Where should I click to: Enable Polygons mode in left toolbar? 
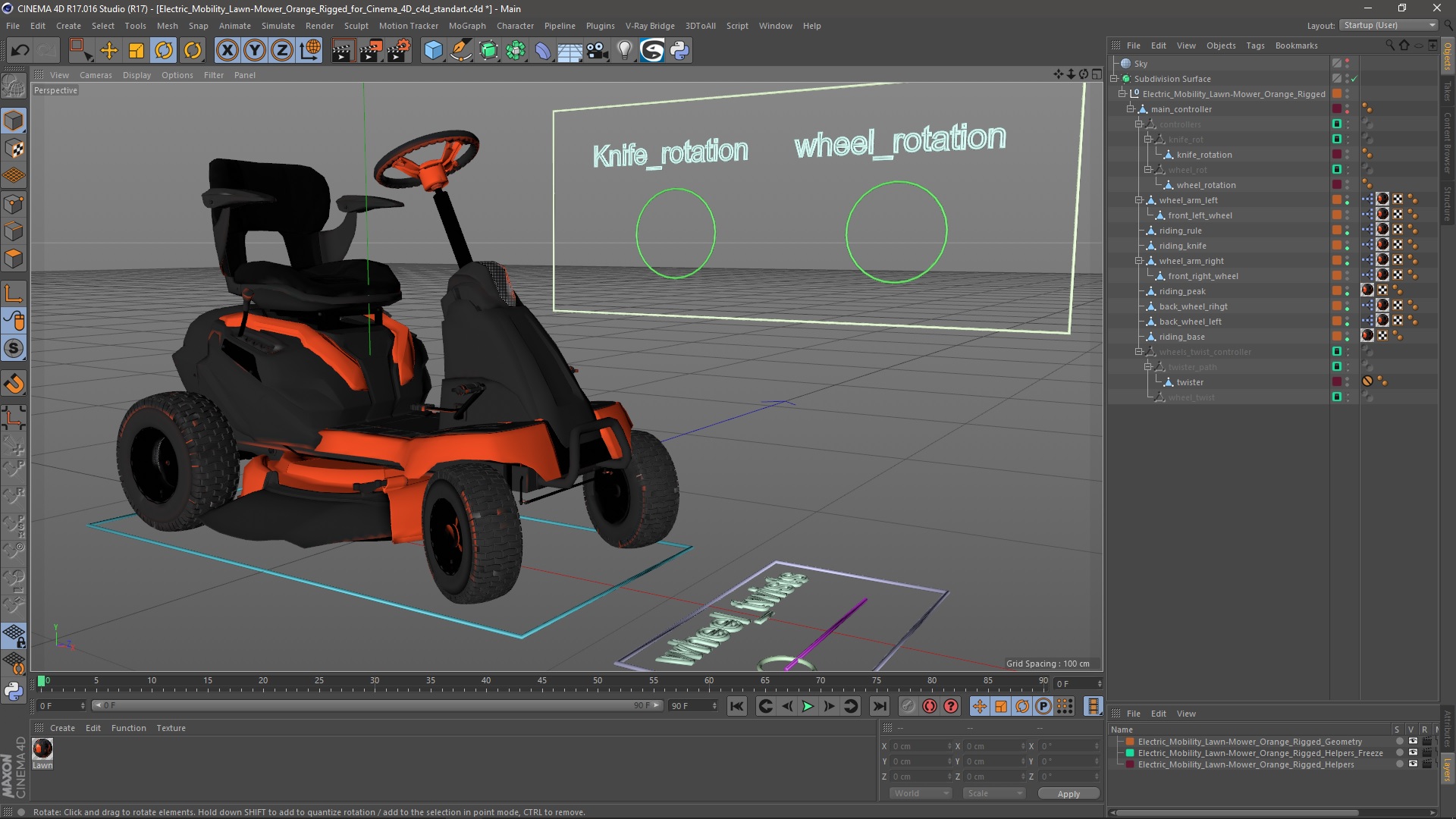click(x=14, y=259)
